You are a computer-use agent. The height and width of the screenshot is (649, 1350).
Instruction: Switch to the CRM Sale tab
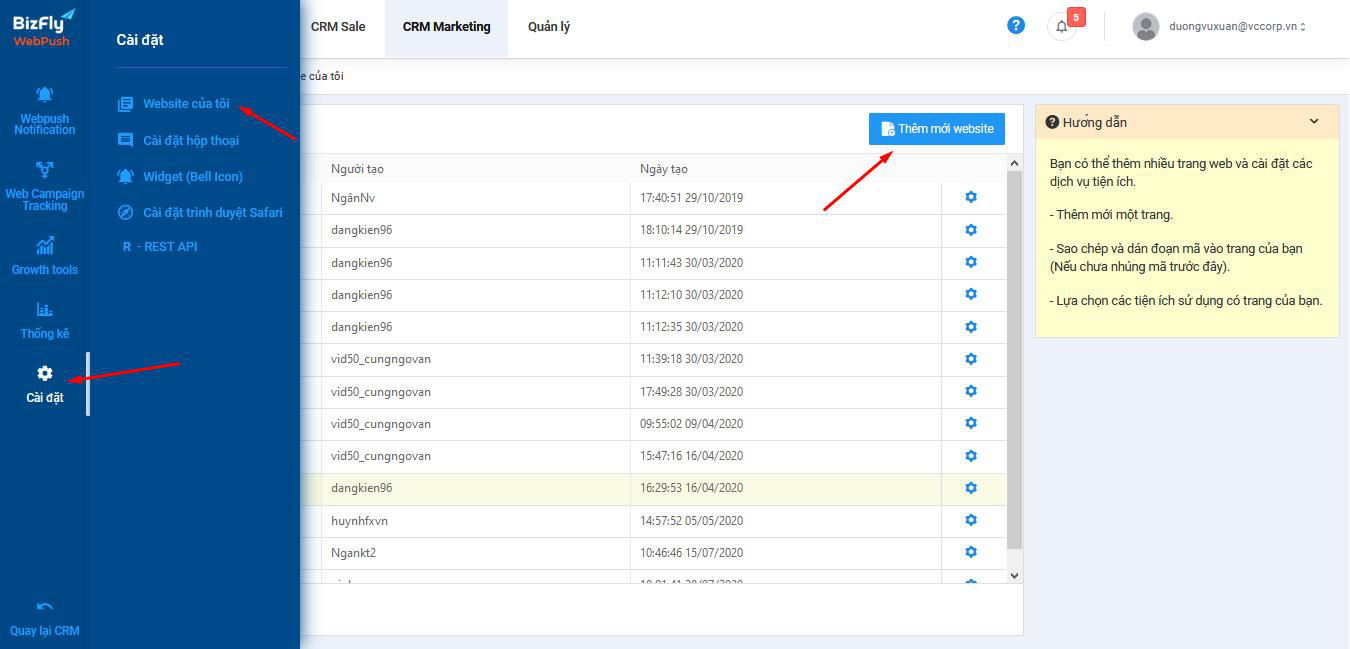coord(338,27)
